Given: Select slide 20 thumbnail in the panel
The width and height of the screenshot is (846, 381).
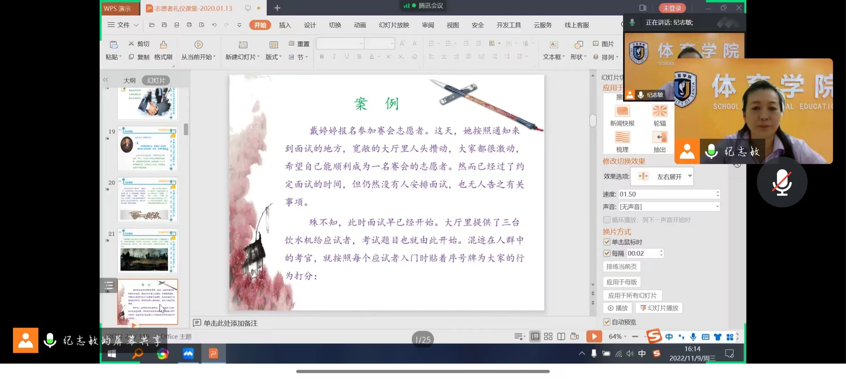Looking at the screenshot, I should coord(147,200).
